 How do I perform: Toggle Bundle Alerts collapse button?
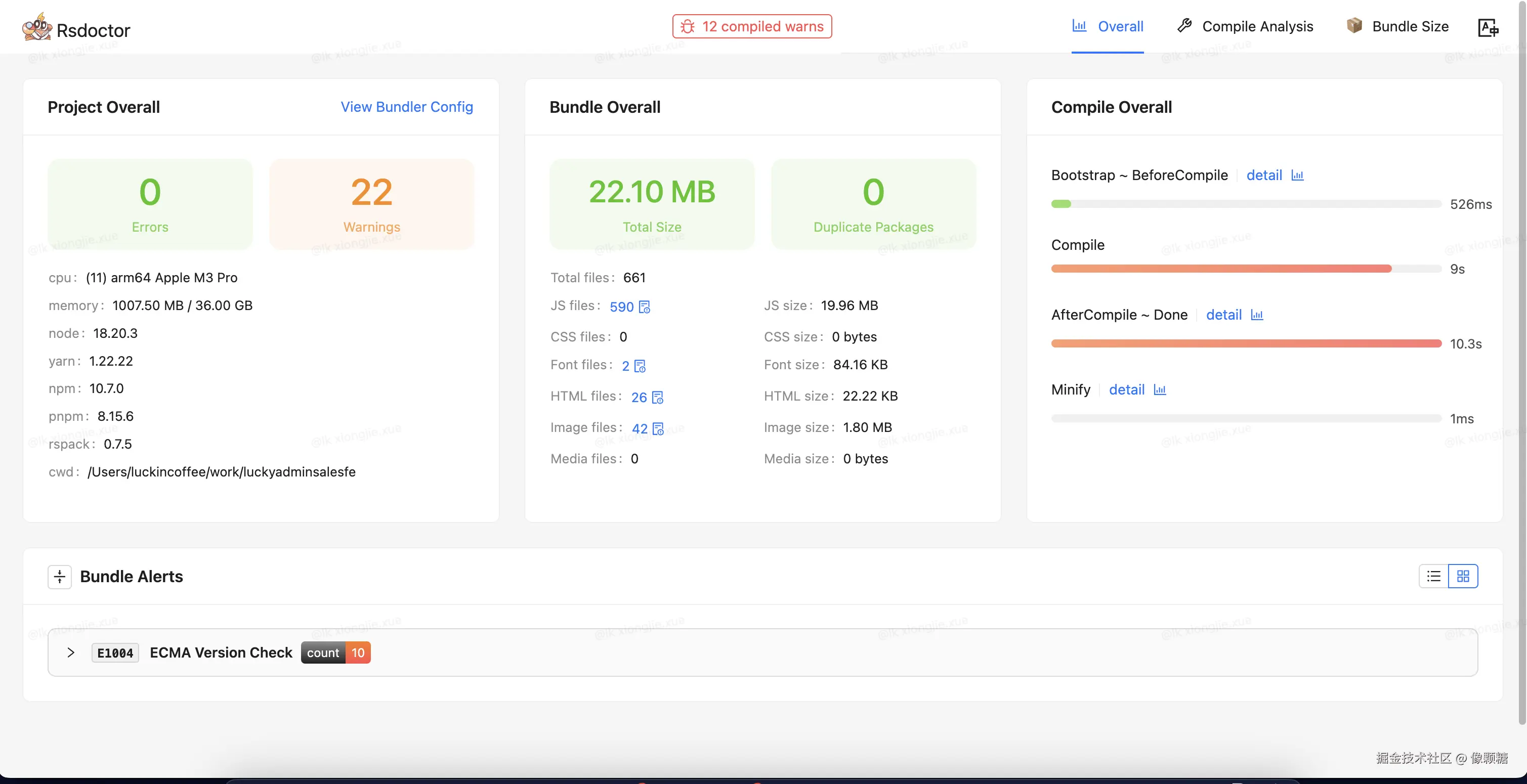coord(59,577)
